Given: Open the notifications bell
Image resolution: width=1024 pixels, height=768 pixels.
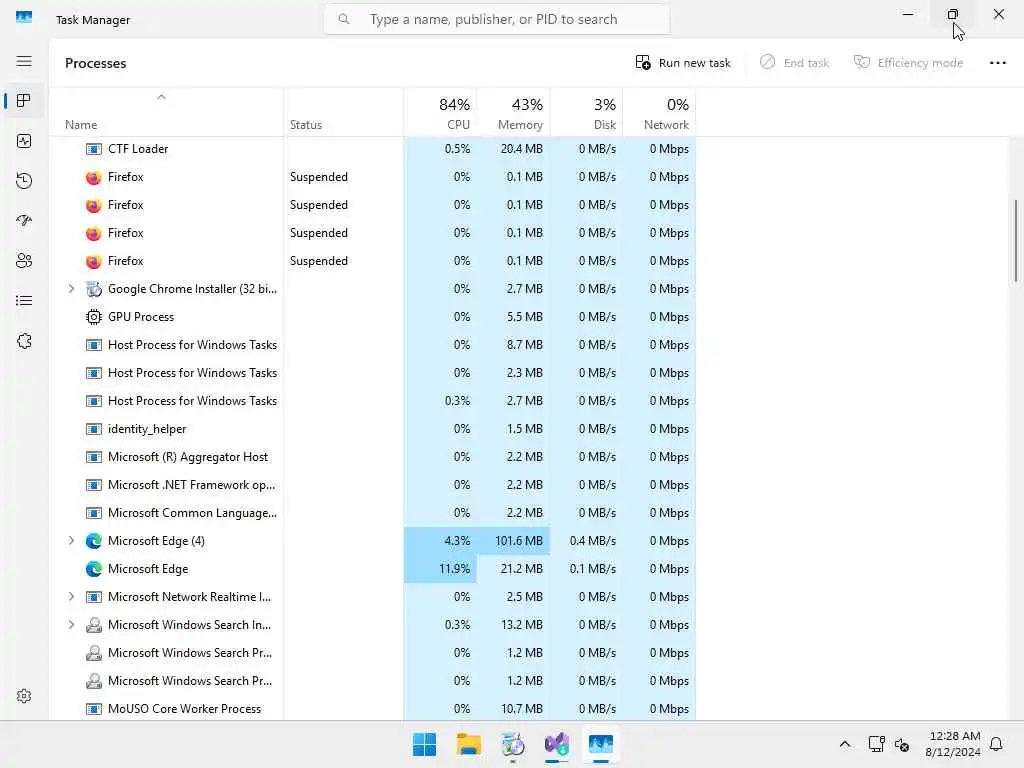Looking at the screenshot, I should pos(996,744).
